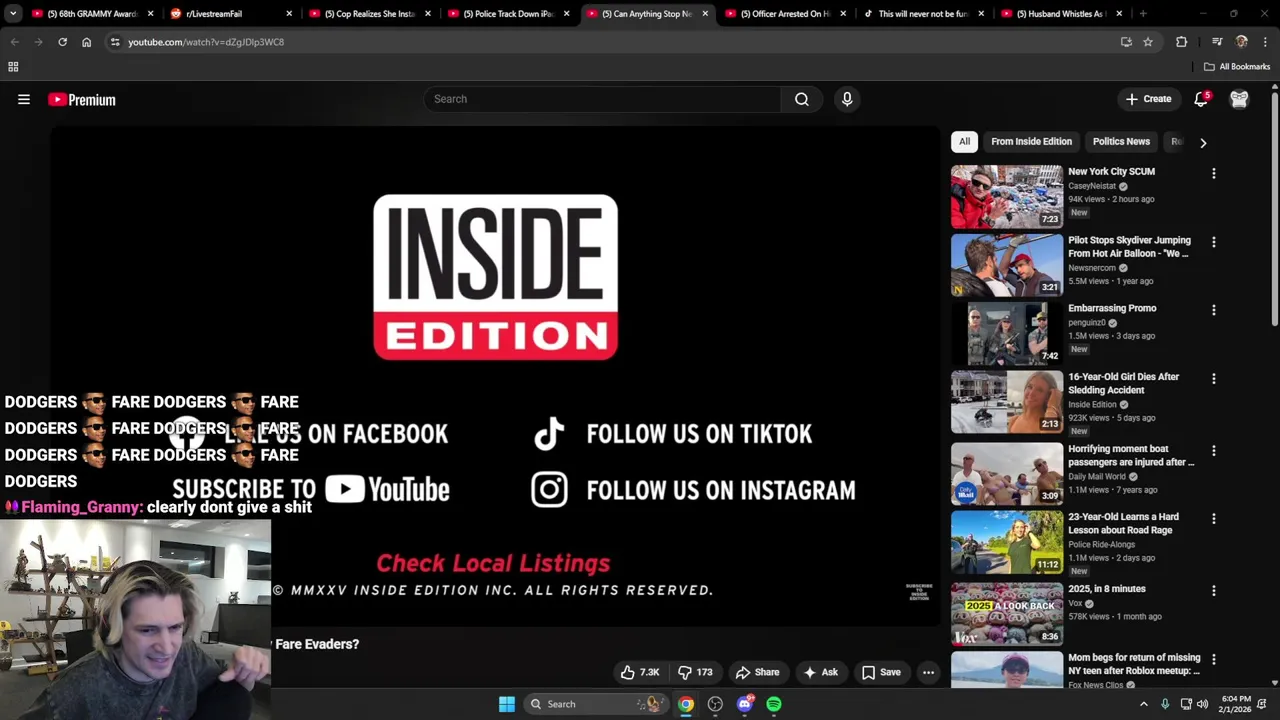
Task: Open new Chrome tab with plus
Action: [1143, 14]
